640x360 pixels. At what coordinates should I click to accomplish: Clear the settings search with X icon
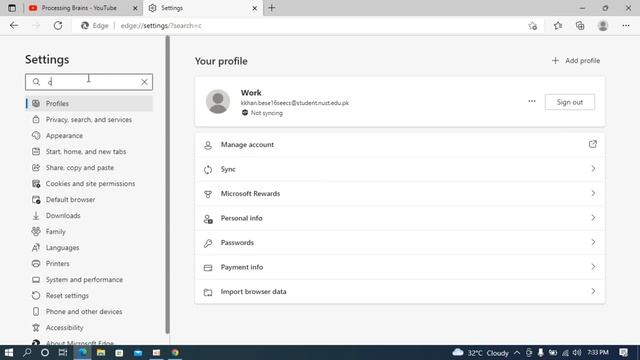(x=144, y=82)
